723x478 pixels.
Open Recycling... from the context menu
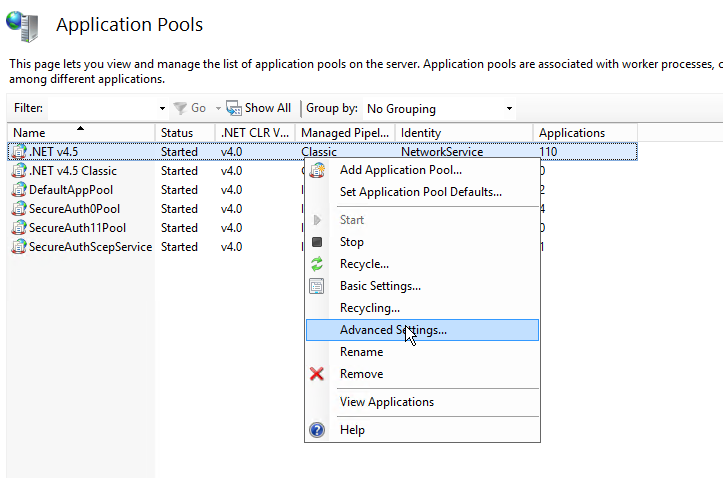click(422, 308)
